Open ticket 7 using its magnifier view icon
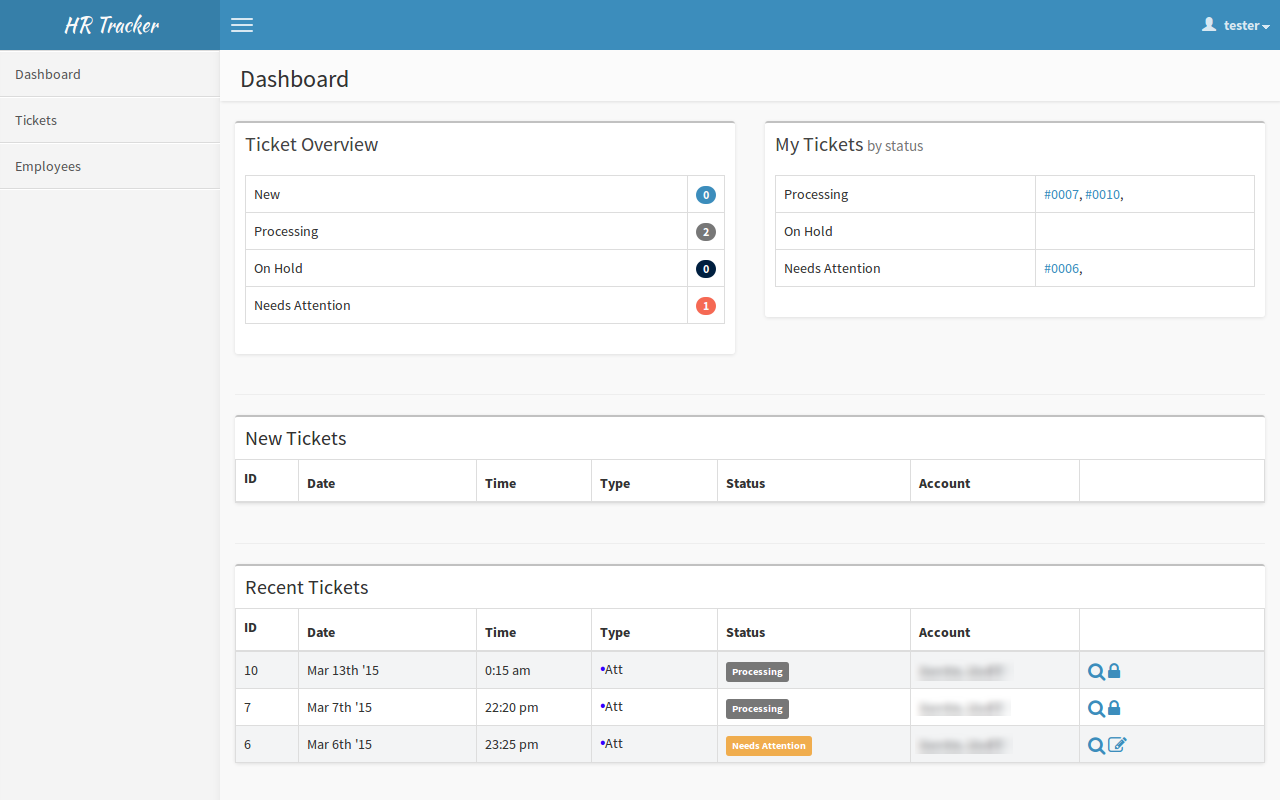 1095,708
